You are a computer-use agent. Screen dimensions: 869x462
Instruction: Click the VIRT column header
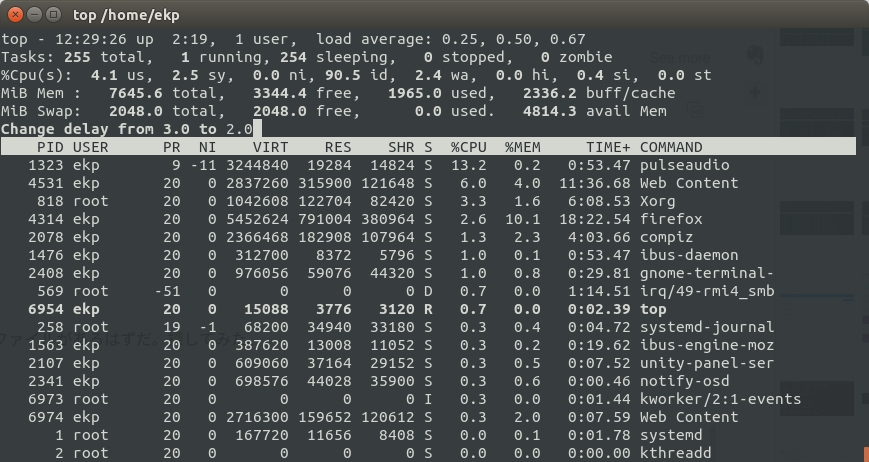270,147
